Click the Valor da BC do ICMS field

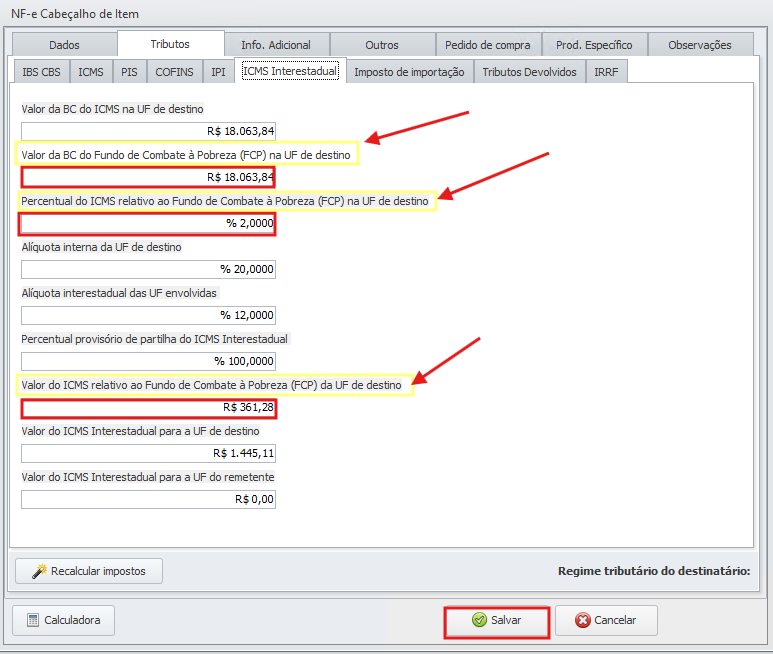click(148, 131)
